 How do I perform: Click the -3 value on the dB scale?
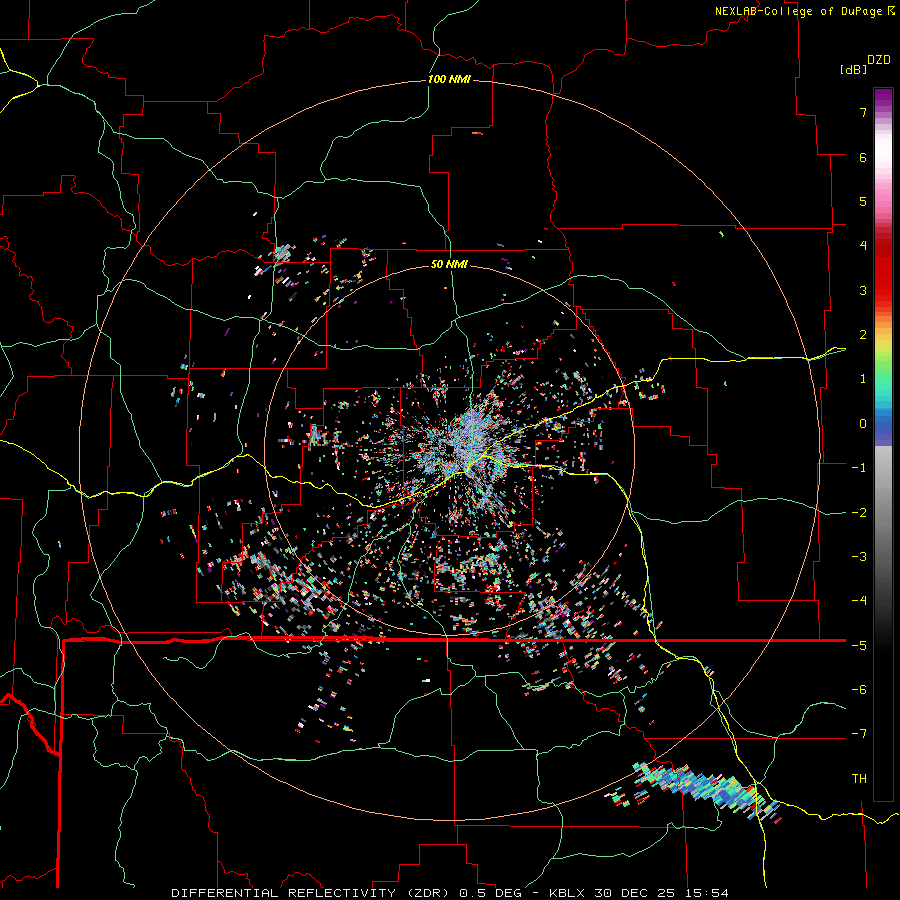click(859, 557)
